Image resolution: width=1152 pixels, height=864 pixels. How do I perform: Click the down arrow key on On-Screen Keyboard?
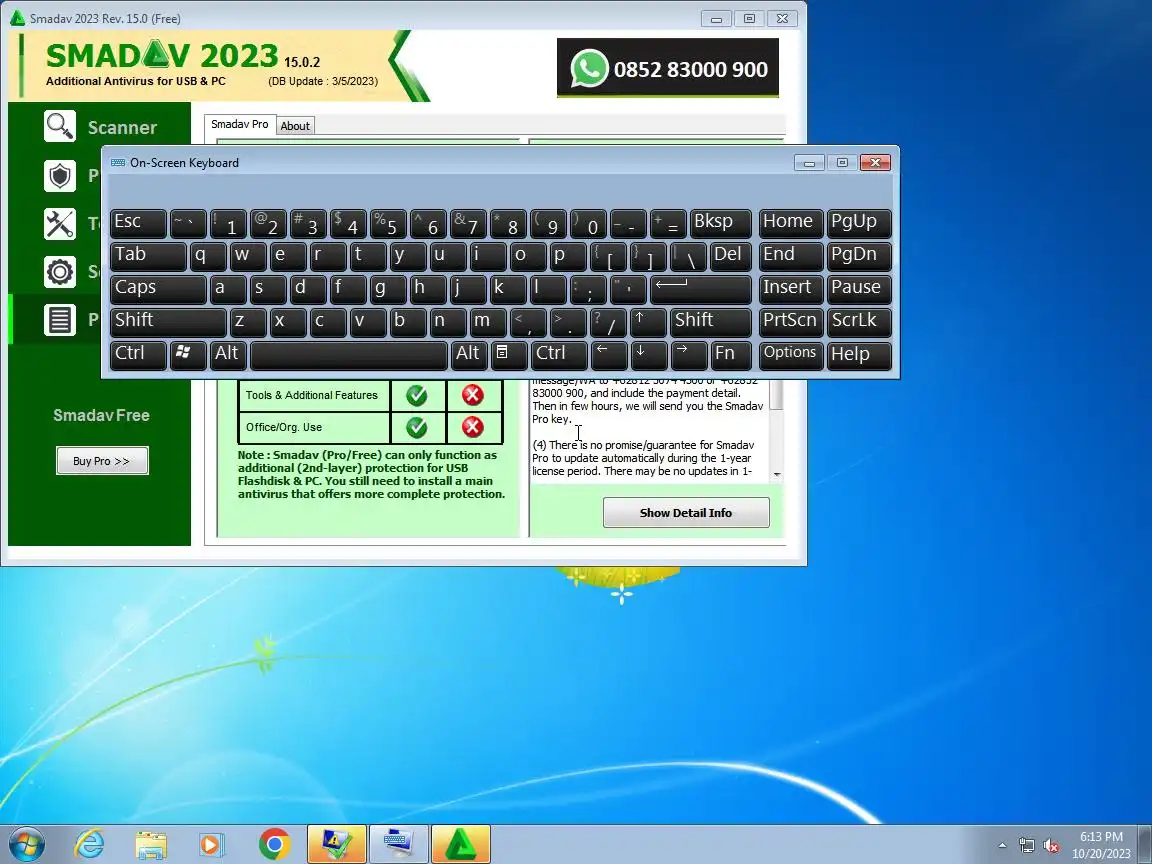tap(649, 354)
